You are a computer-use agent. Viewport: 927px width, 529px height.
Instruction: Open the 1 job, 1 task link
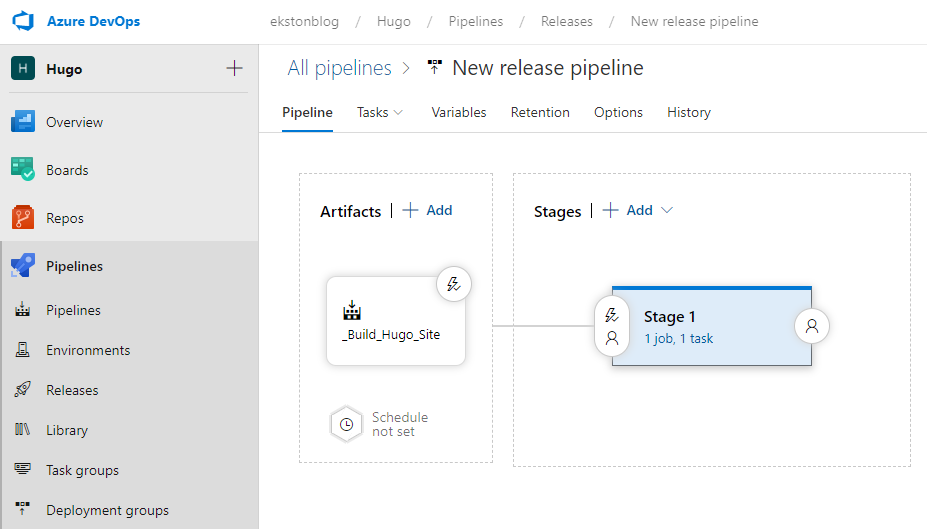coord(679,339)
